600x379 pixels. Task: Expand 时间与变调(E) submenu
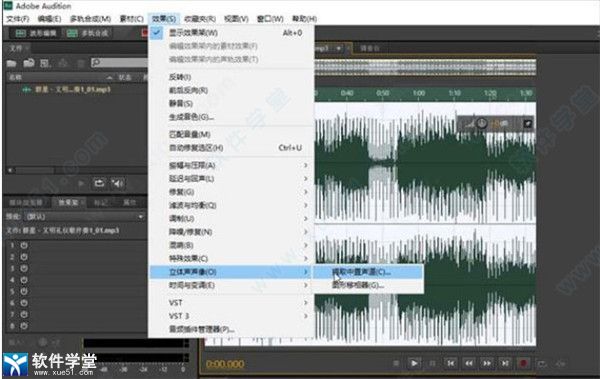pos(231,285)
